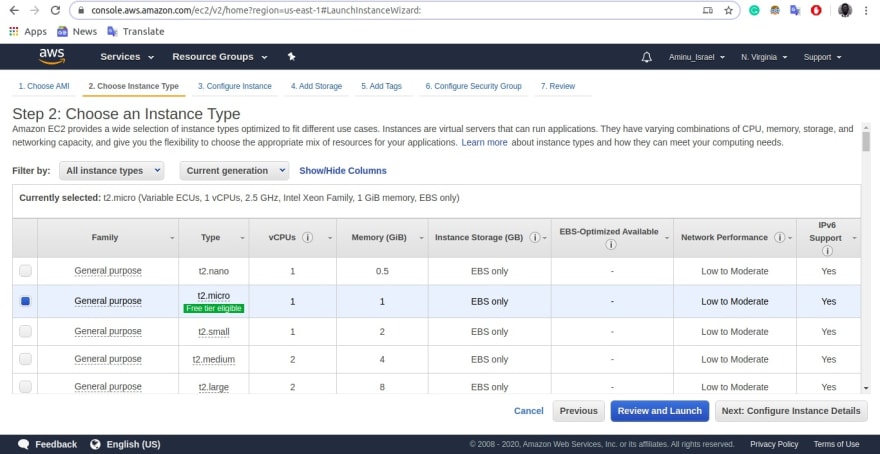Open the Chrome profile avatar
Viewport: 880px width, 454px height.
845,10
